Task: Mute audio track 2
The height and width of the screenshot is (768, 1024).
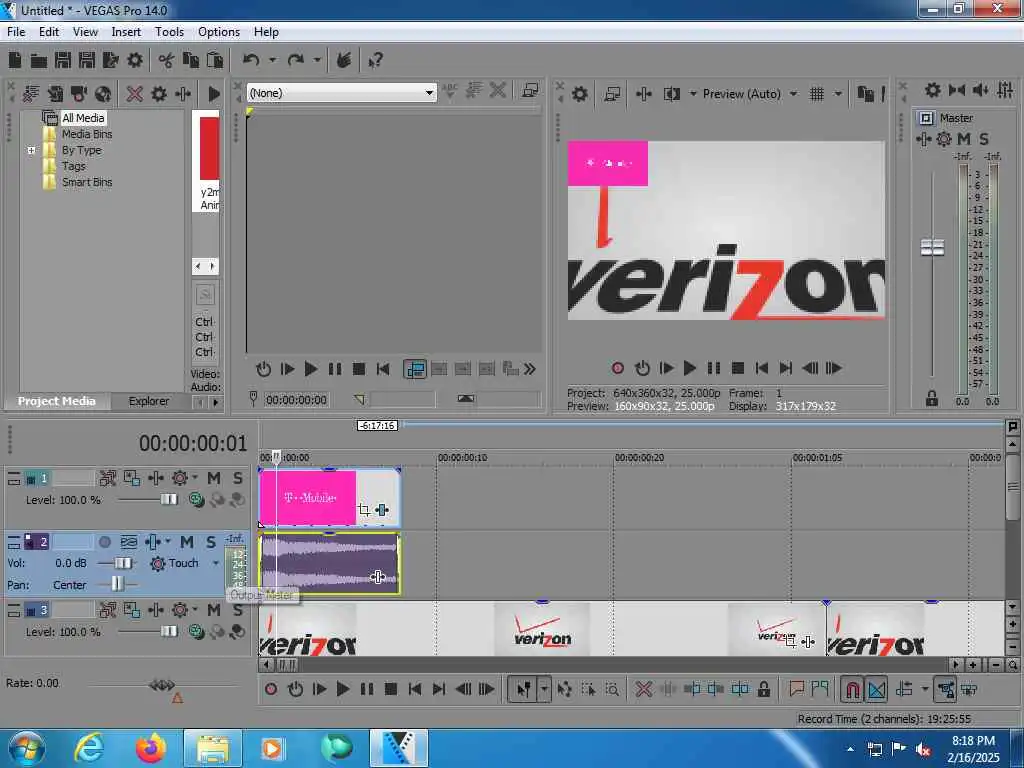Action: pos(187,542)
